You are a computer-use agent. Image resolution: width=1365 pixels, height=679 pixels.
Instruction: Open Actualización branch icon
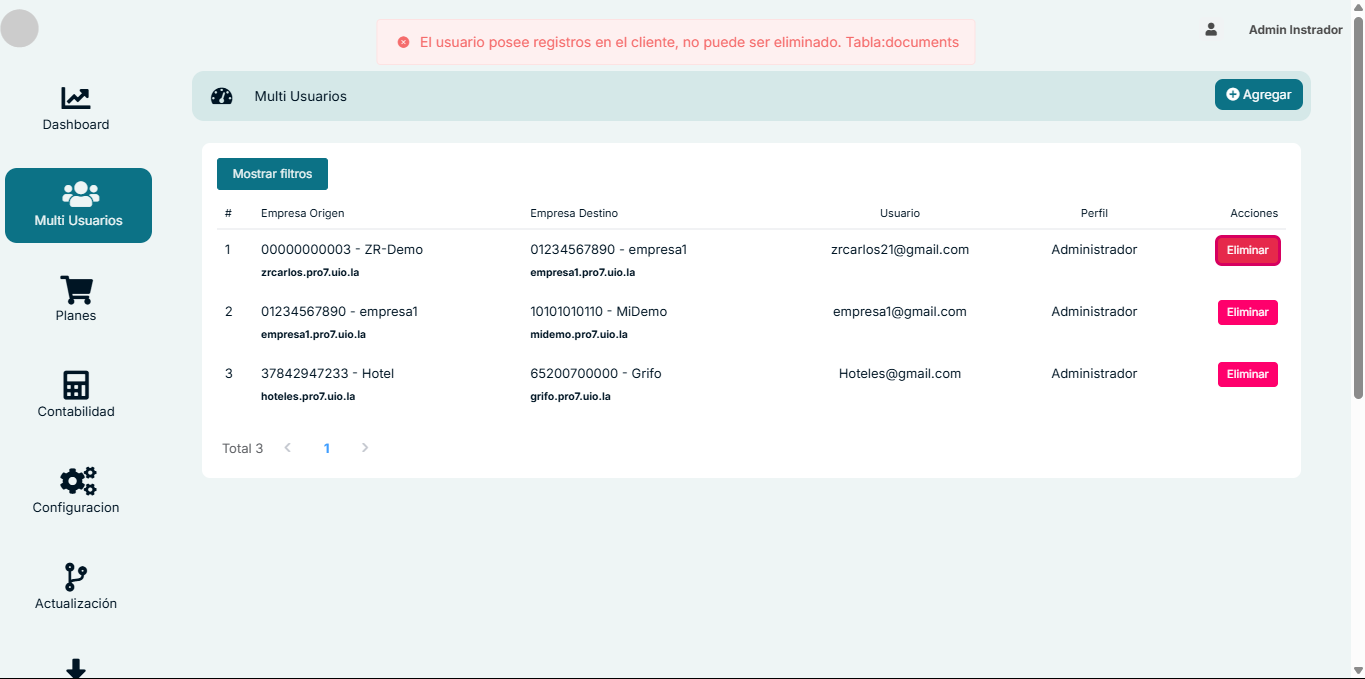pyautogui.click(x=76, y=577)
